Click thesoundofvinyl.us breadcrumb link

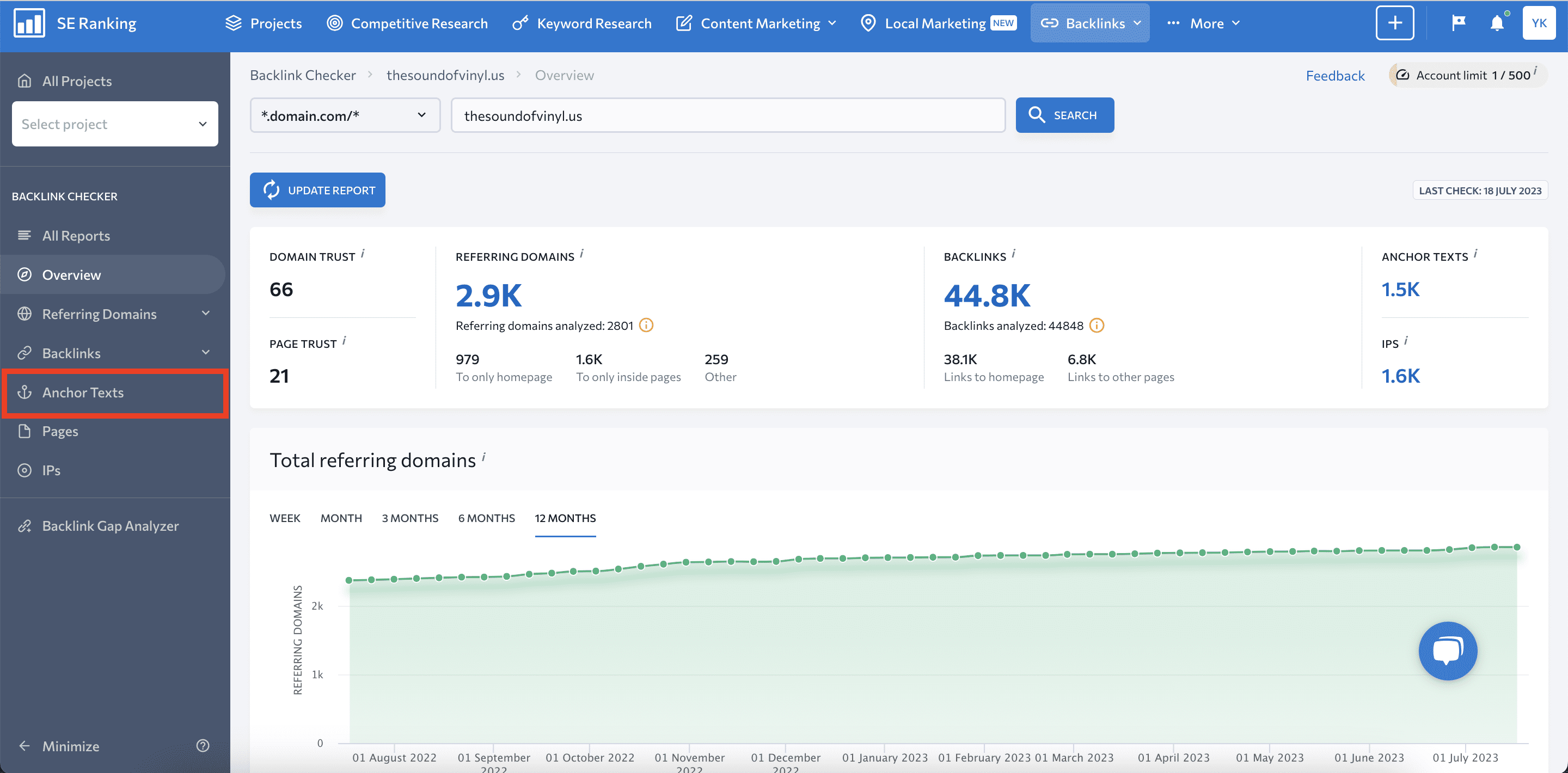pos(445,75)
